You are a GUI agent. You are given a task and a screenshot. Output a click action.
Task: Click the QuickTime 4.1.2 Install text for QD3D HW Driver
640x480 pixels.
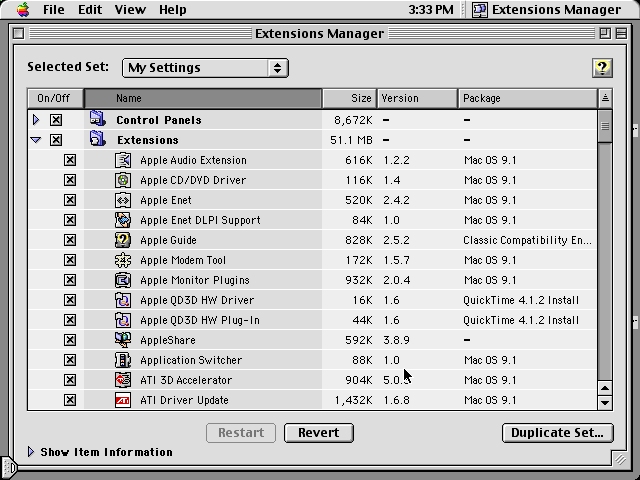pyautogui.click(x=521, y=300)
